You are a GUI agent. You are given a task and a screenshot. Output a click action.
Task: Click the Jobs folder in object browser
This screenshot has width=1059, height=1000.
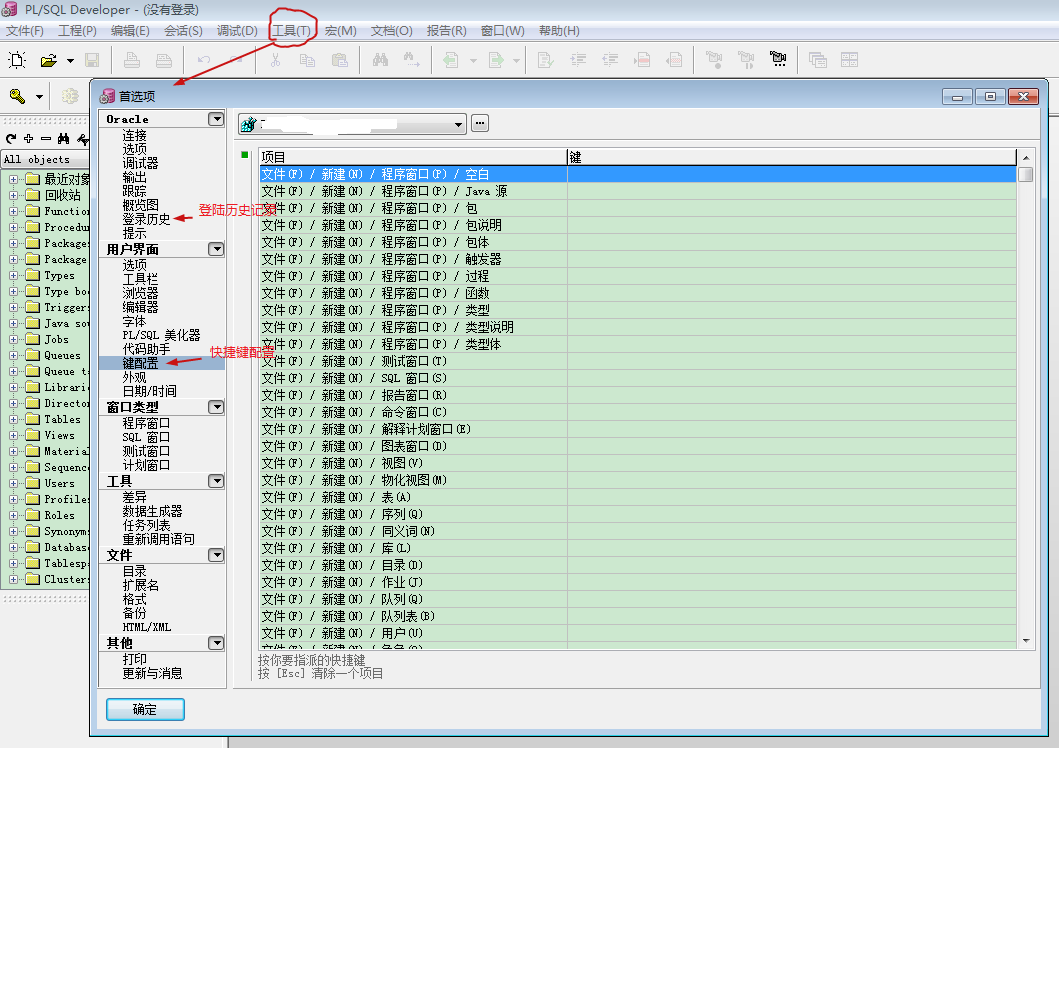tap(47, 340)
